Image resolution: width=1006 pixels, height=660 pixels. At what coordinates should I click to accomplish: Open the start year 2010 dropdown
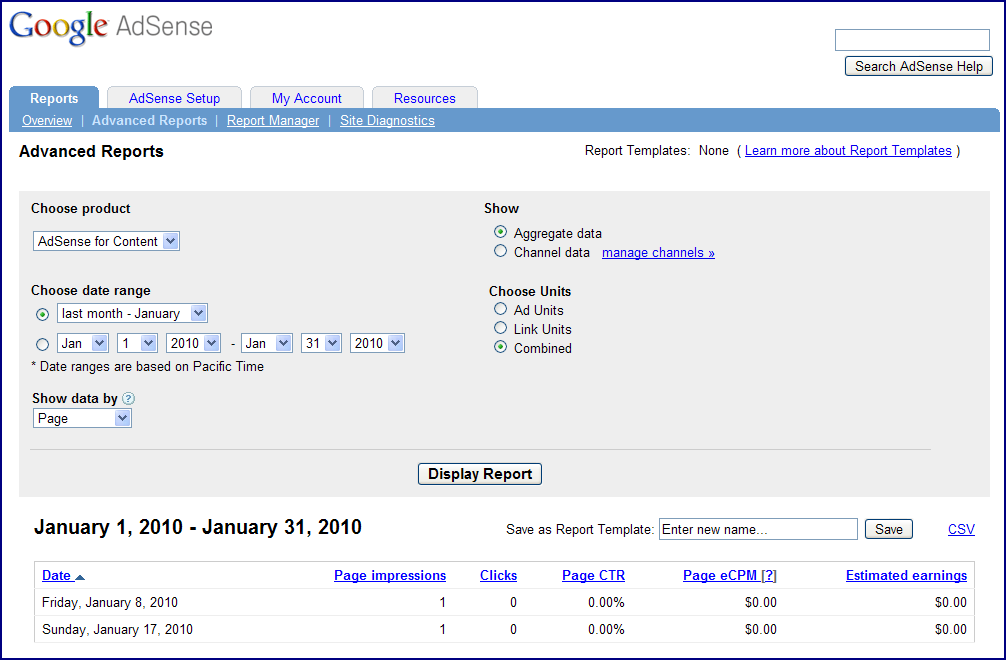tap(193, 343)
